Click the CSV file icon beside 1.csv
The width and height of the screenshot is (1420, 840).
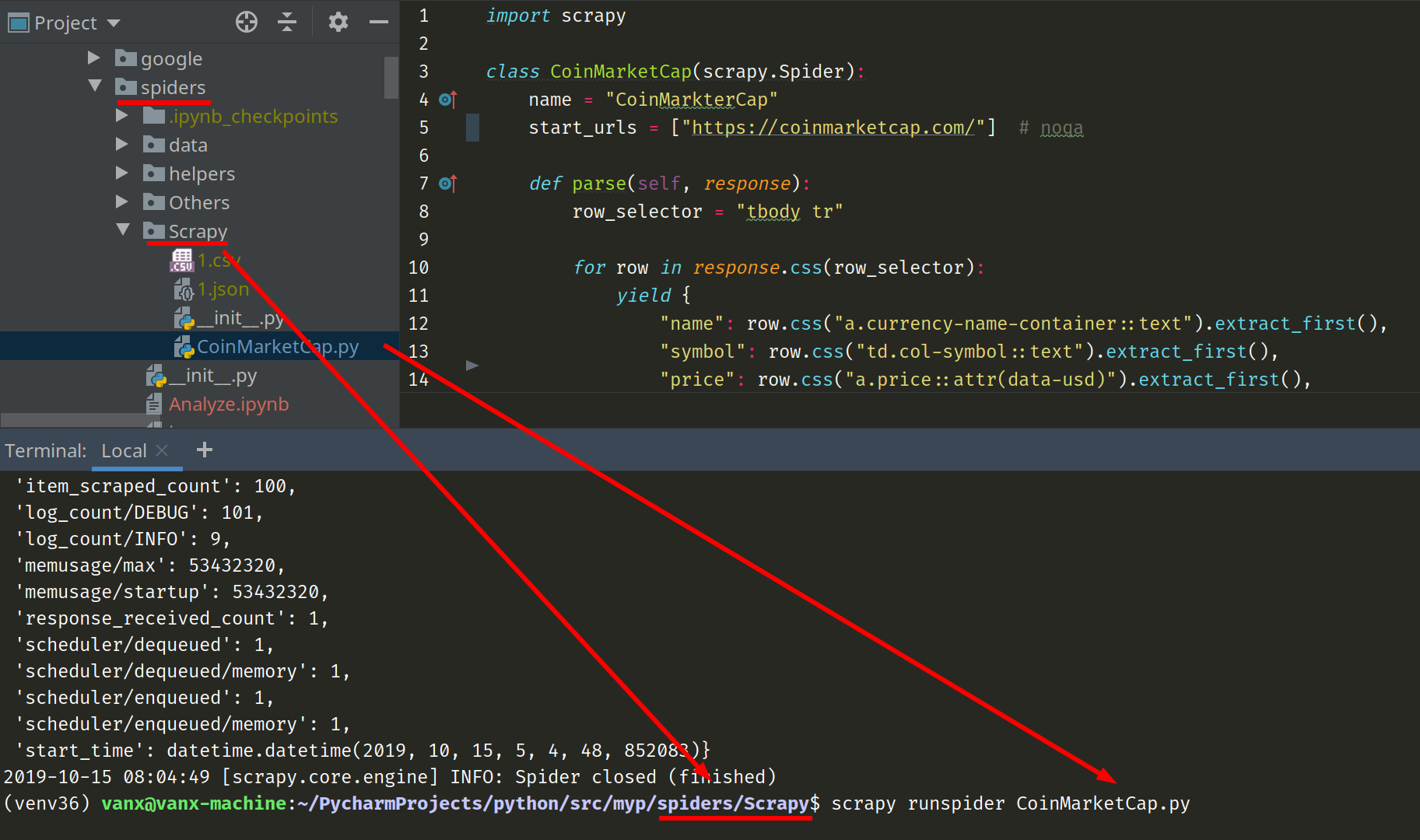tap(181, 260)
